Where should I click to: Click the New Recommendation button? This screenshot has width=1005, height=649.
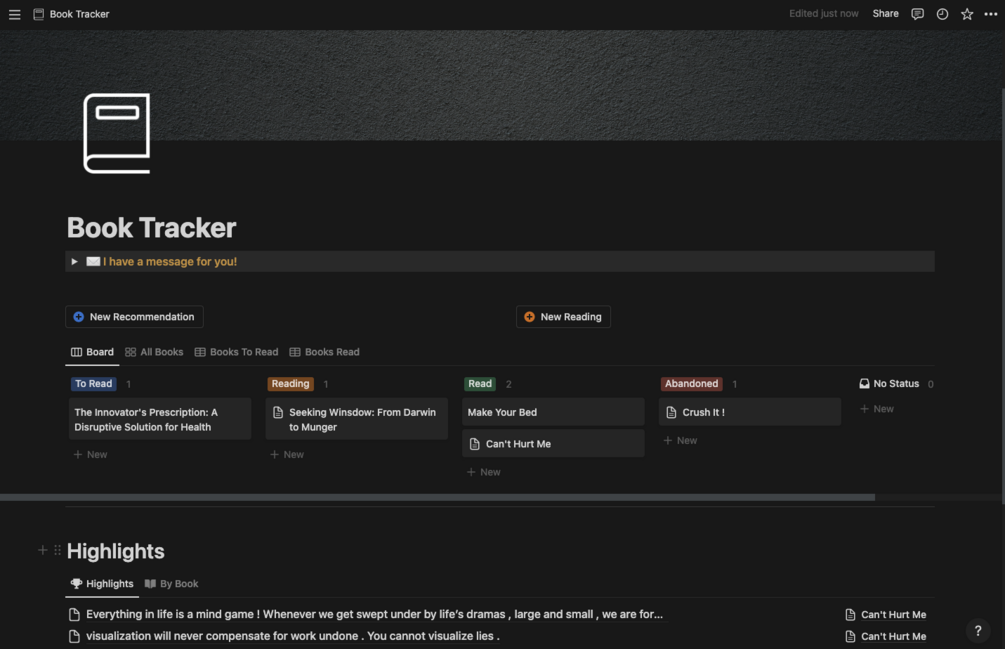coord(134,317)
